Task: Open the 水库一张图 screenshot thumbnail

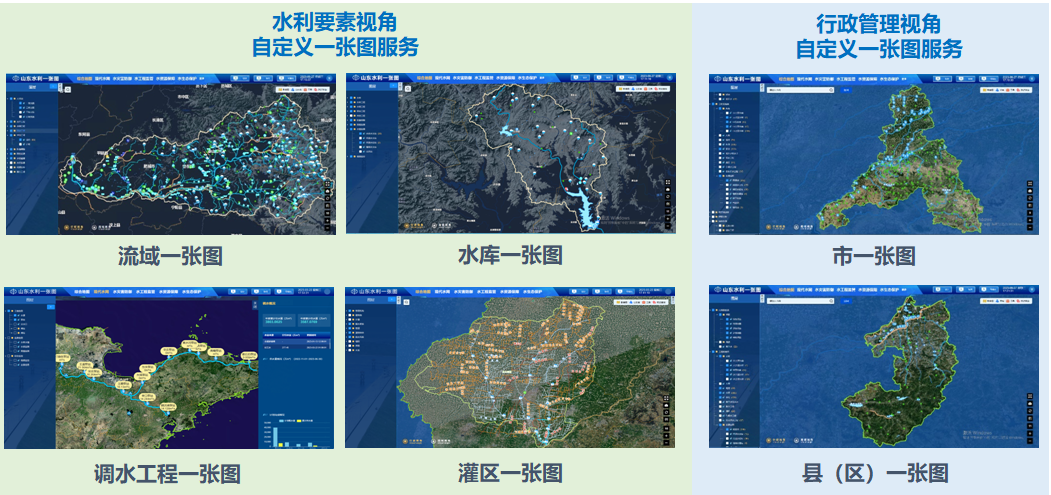Action: pos(511,153)
